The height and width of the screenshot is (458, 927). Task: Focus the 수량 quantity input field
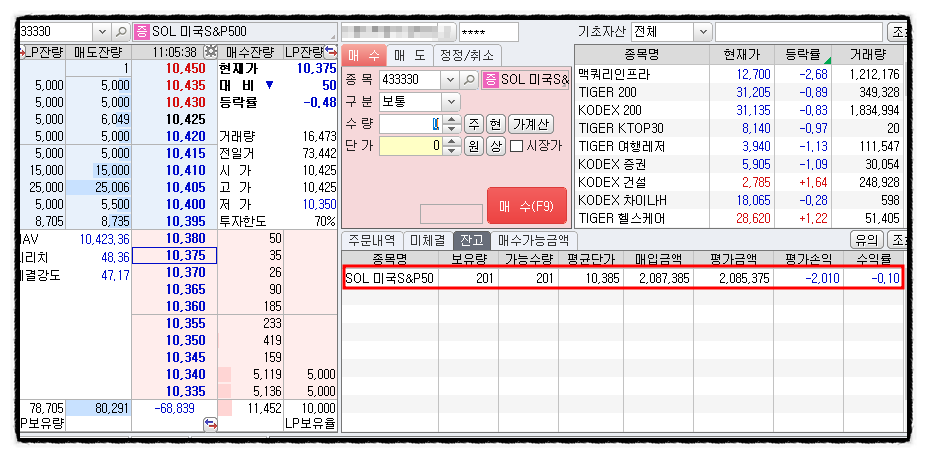click(x=411, y=124)
